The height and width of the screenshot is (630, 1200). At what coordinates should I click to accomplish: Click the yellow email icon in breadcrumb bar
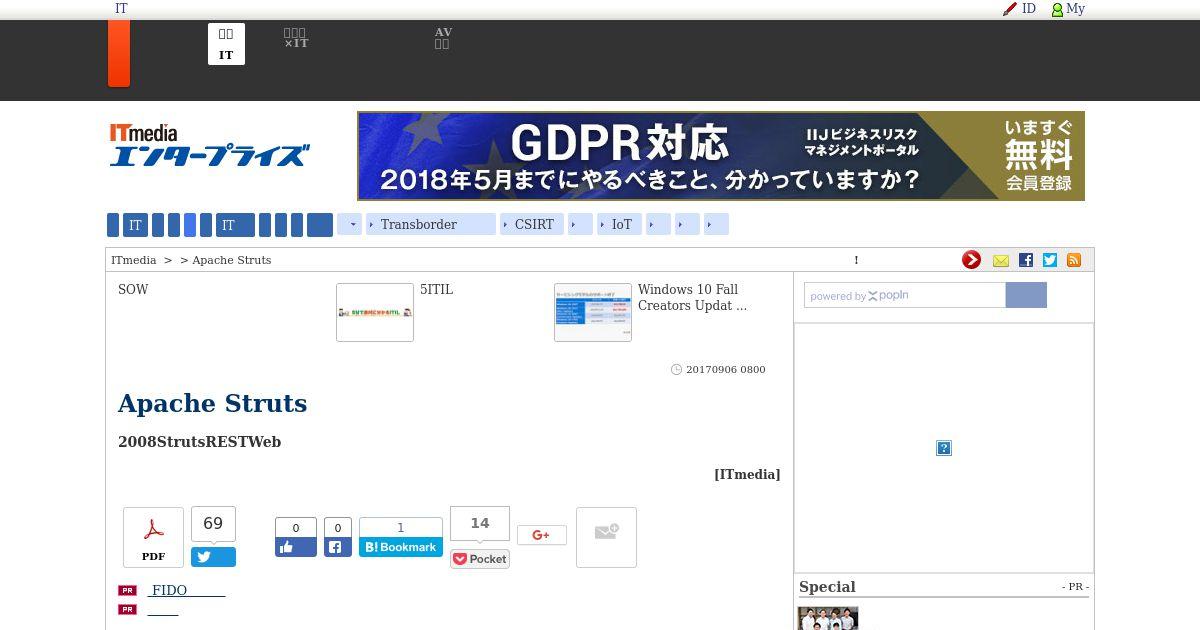click(x=1001, y=260)
